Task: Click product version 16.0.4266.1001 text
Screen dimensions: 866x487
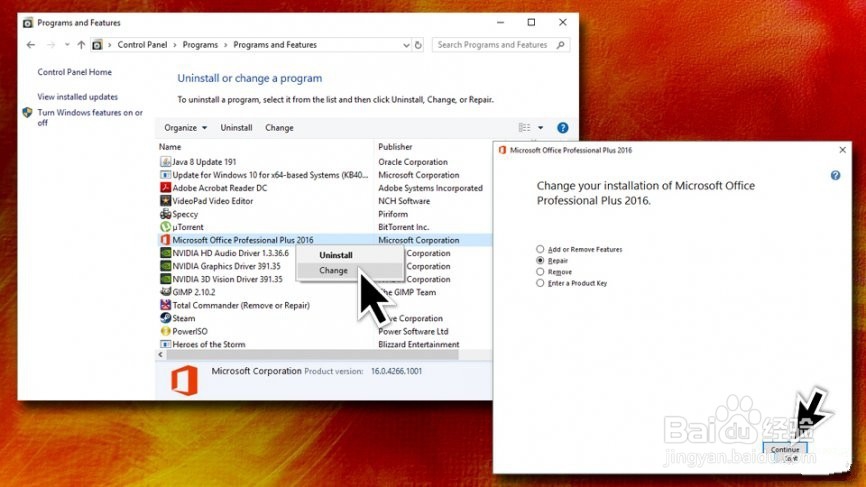Action: 397,371
